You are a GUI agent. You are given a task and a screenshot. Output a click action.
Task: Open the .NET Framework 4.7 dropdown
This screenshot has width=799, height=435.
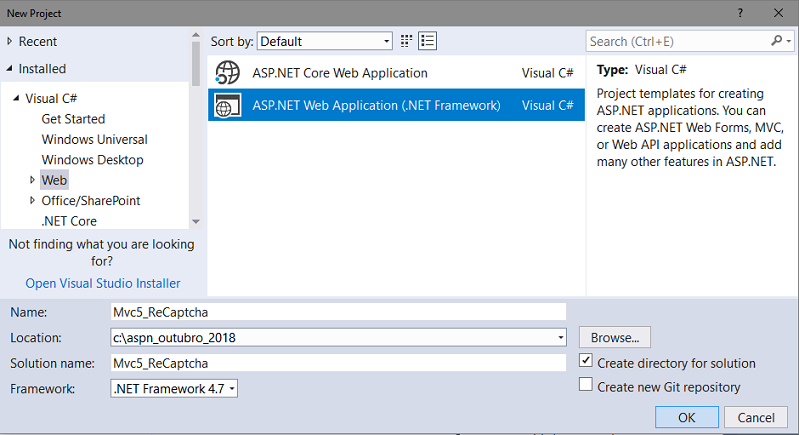(174, 389)
